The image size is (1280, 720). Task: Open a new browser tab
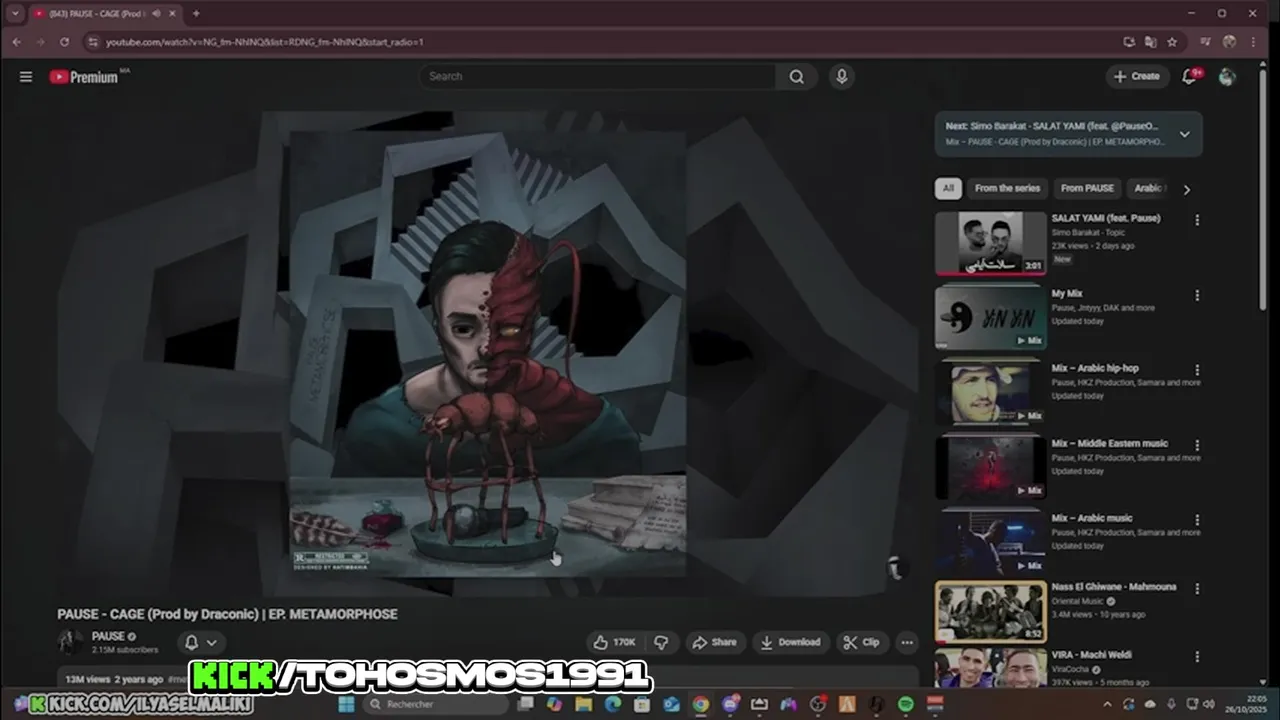(196, 14)
